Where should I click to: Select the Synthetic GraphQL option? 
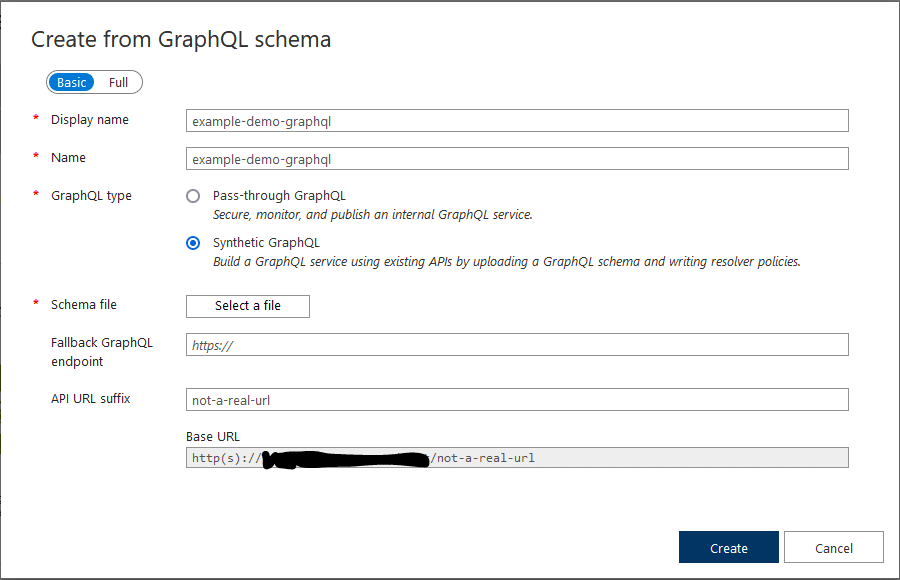click(x=193, y=242)
